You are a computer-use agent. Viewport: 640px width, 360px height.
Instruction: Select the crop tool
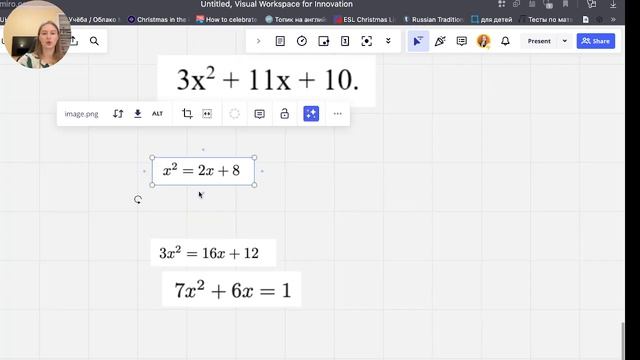tap(187, 114)
